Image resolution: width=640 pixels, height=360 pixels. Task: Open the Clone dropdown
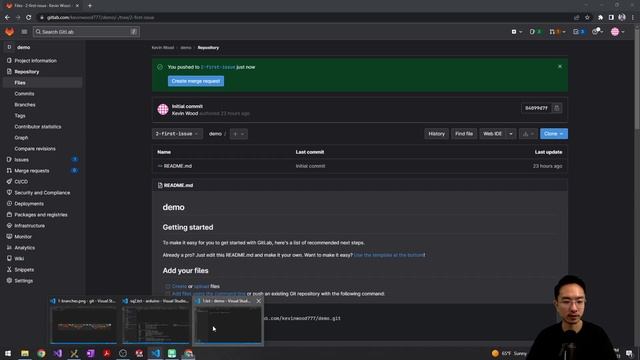(553, 134)
